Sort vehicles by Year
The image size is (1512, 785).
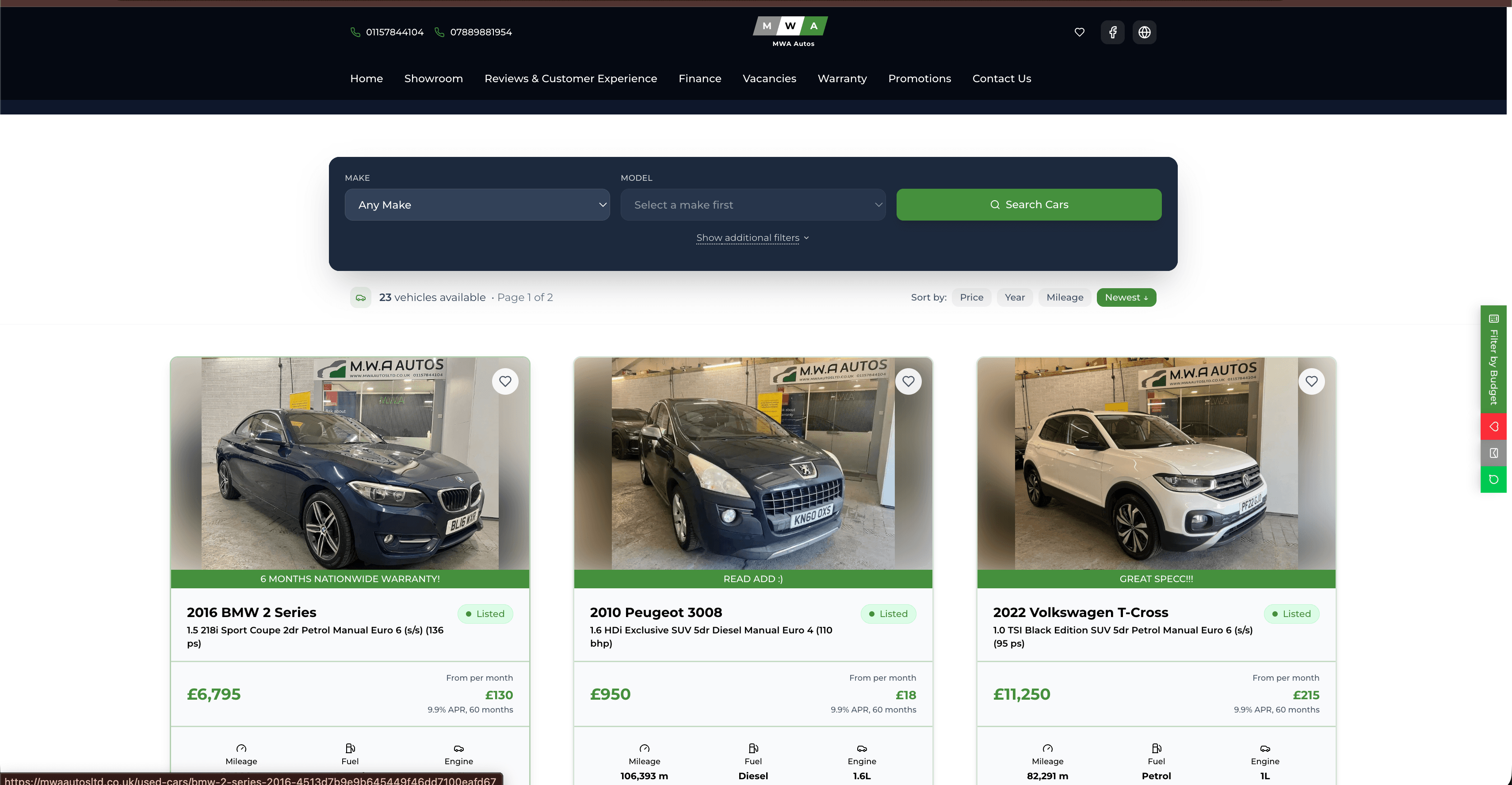tap(1015, 297)
